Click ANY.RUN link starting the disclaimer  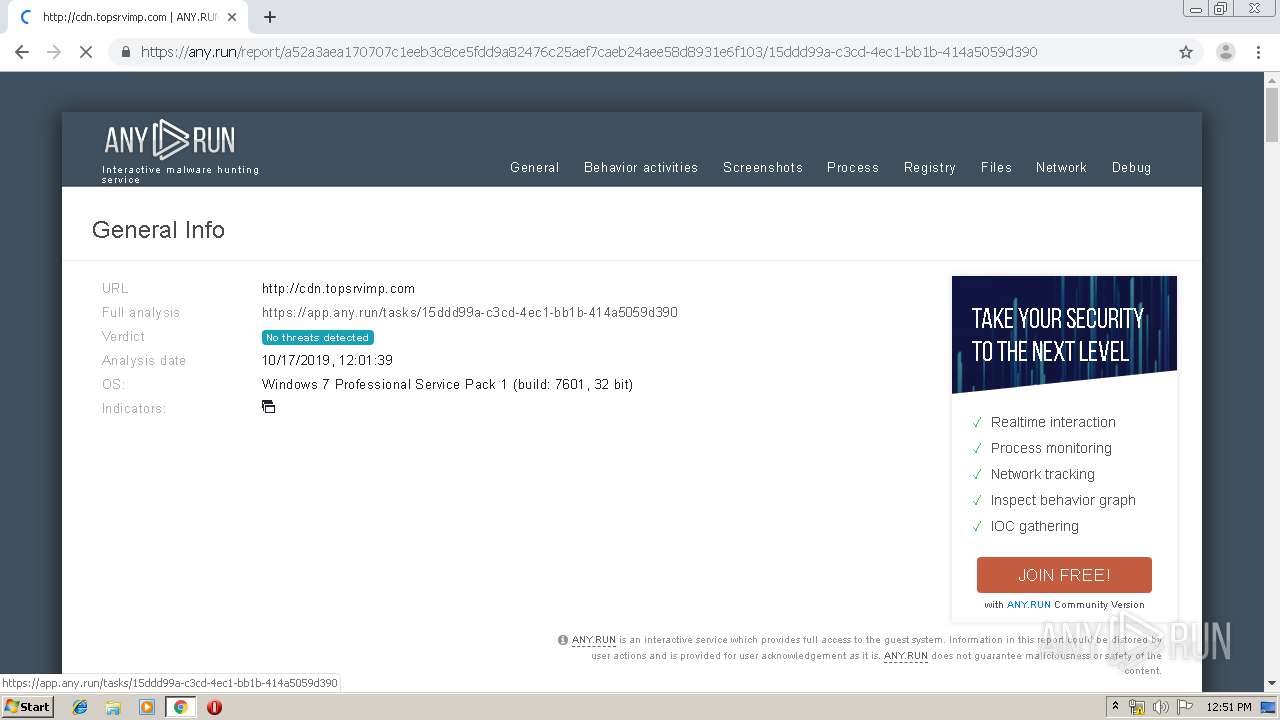click(x=594, y=640)
